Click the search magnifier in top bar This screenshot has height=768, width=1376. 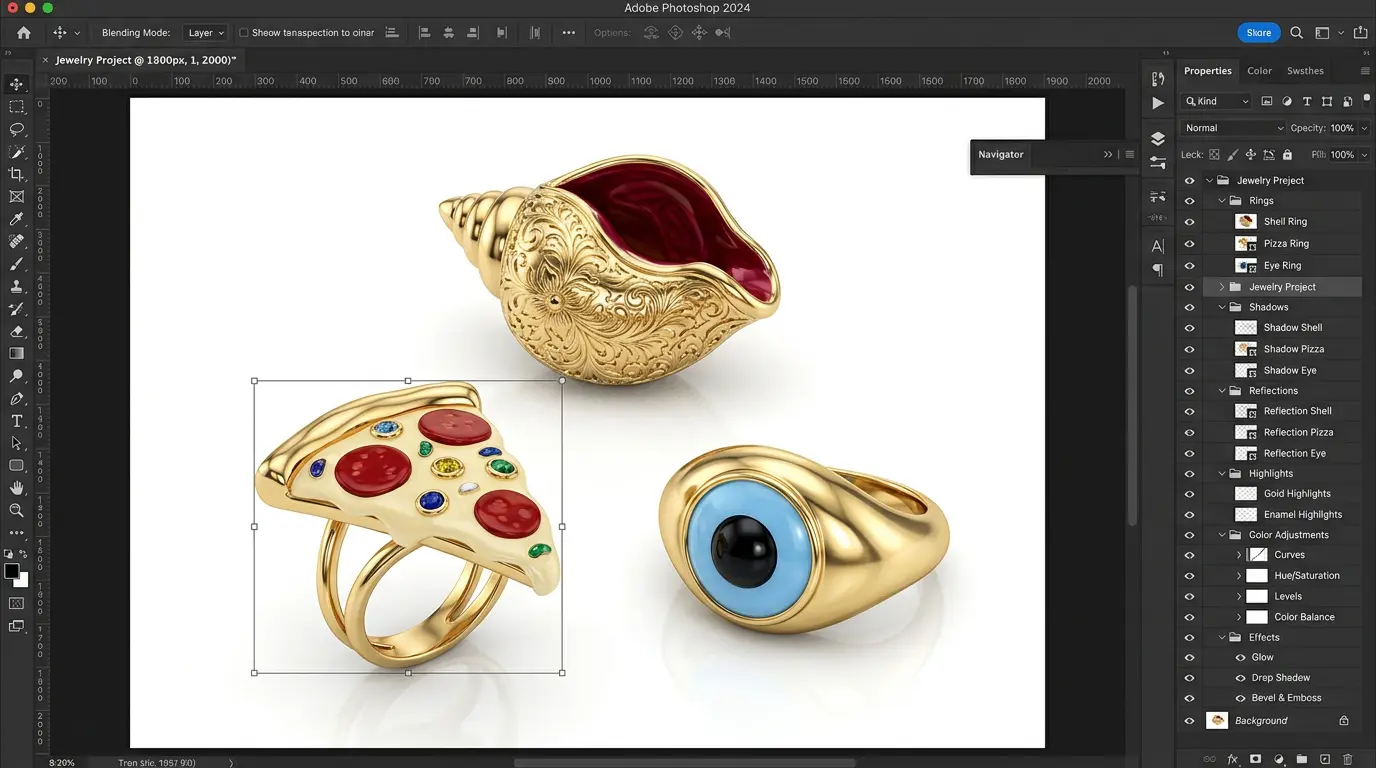(x=1296, y=32)
